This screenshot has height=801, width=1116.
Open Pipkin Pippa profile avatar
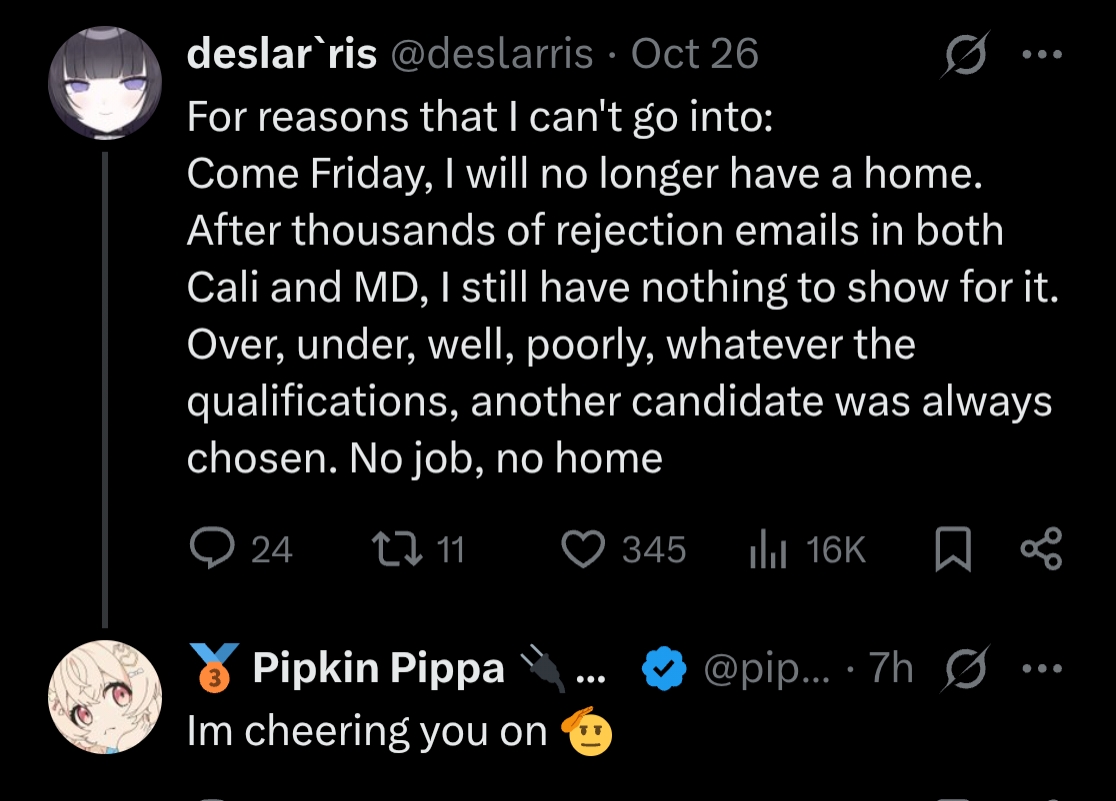point(105,696)
